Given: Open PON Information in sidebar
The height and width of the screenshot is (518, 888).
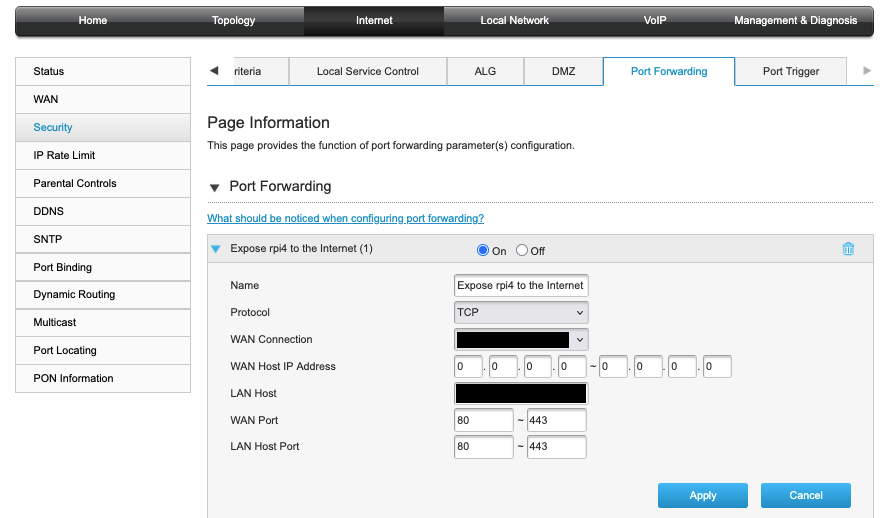Looking at the screenshot, I should click(103, 378).
